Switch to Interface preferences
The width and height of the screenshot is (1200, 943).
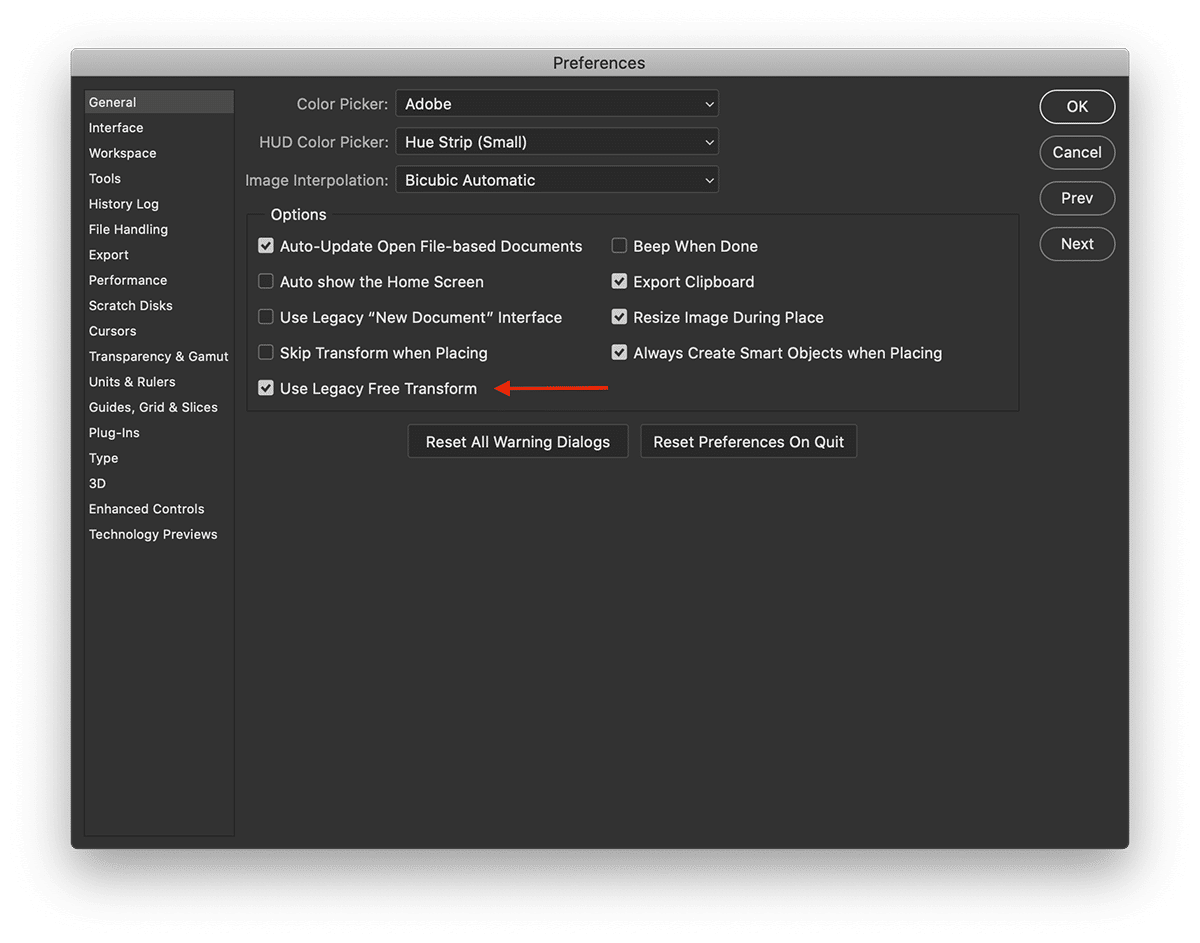[x=160, y=128]
